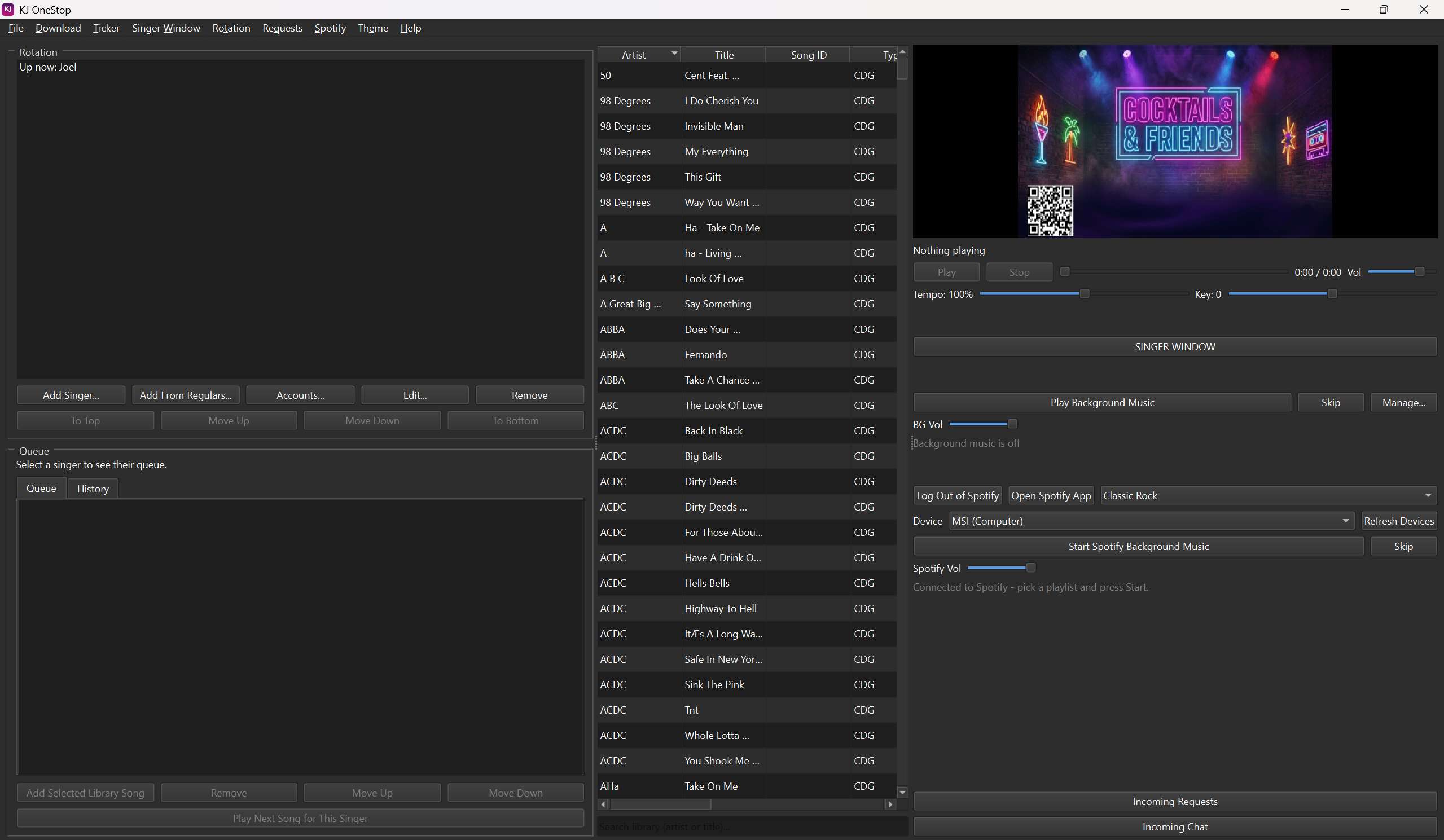
Task: Open the MSI (Computer) device dropdown
Action: tap(1151, 521)
